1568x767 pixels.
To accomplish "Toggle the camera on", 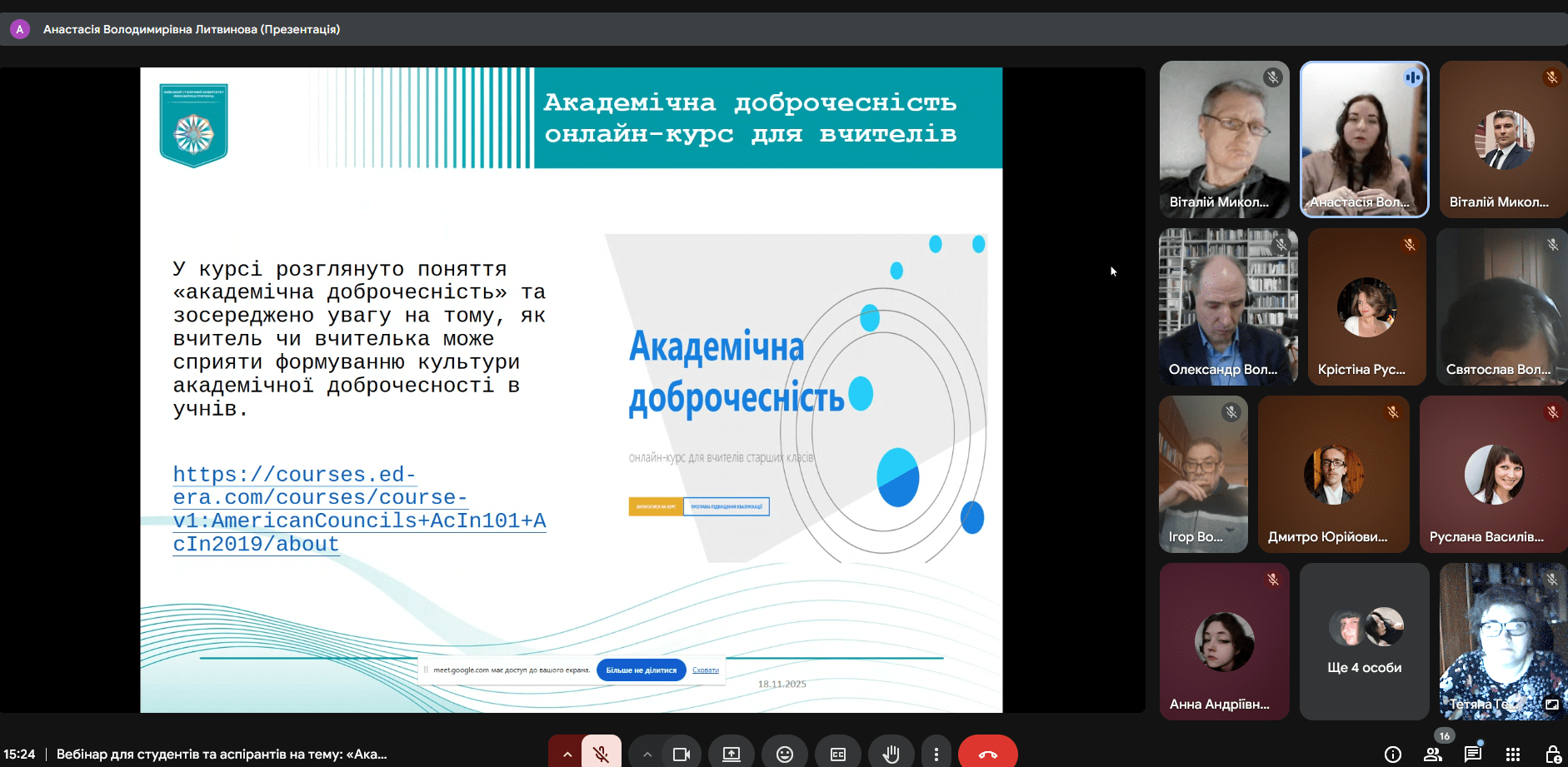I will [x=682, y=754].
